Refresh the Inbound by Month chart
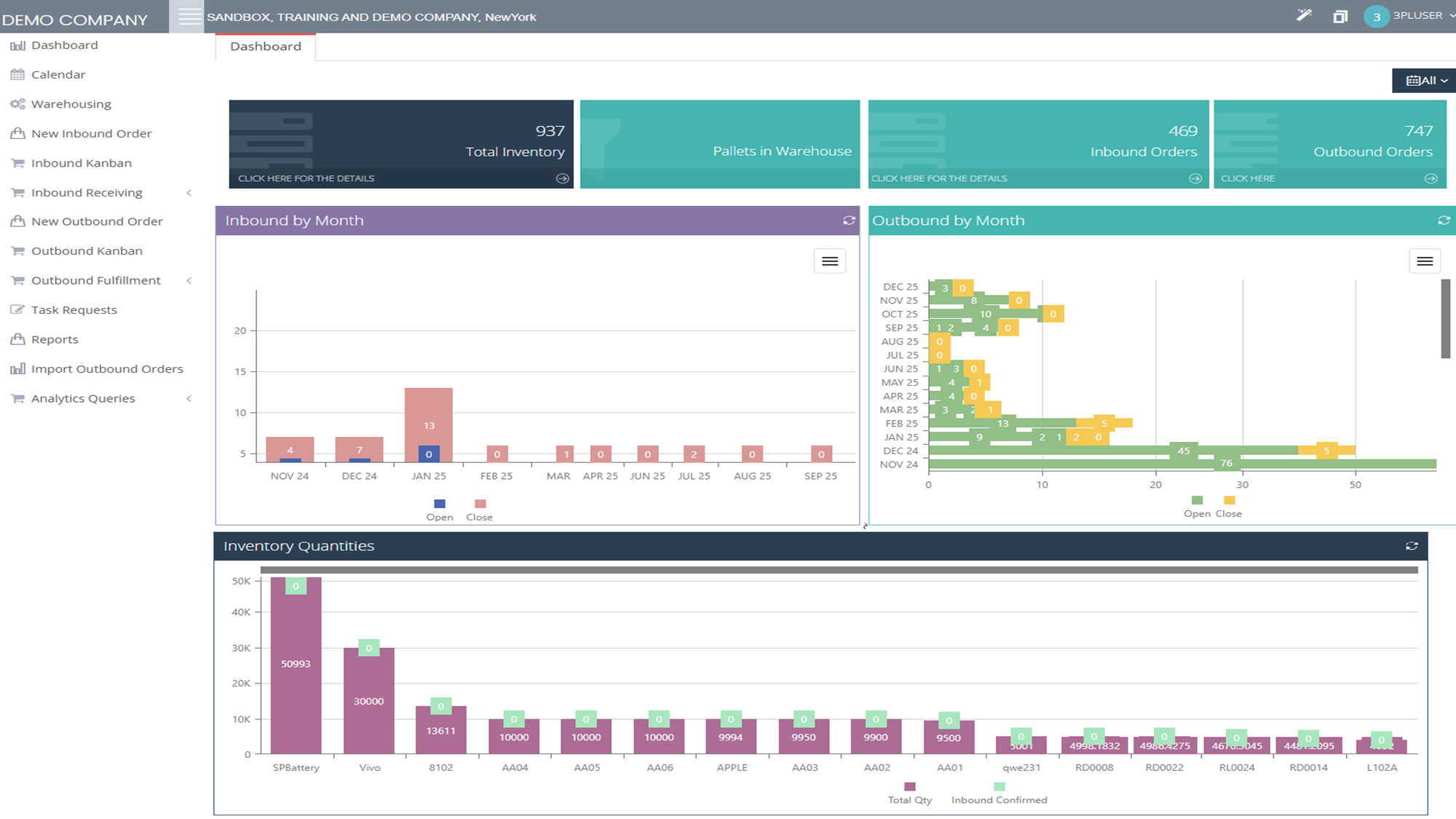This screenshot has width=1456, height=819. coord(849,220)
